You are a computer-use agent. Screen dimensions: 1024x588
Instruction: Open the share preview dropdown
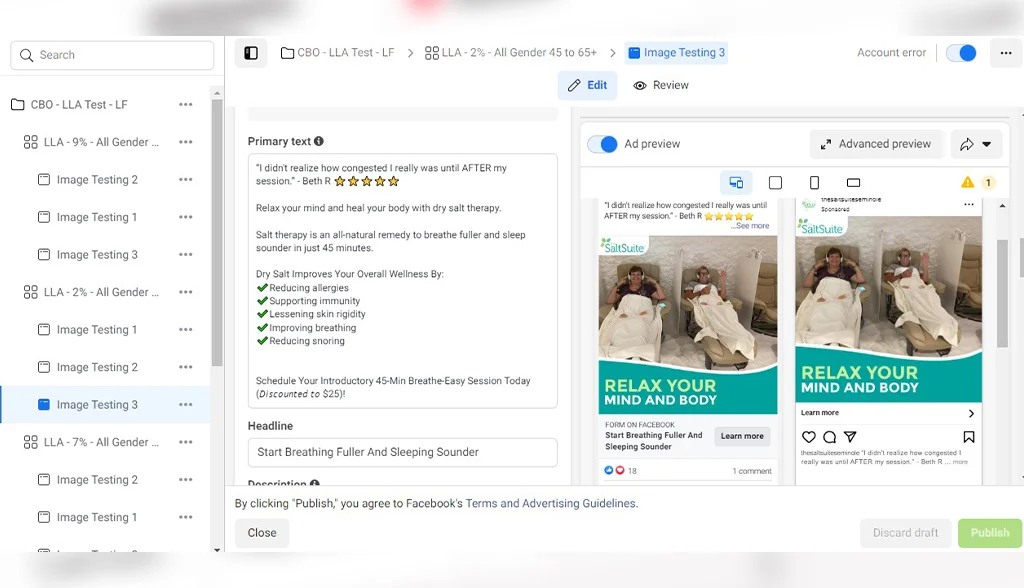click(x=976, y=144)
